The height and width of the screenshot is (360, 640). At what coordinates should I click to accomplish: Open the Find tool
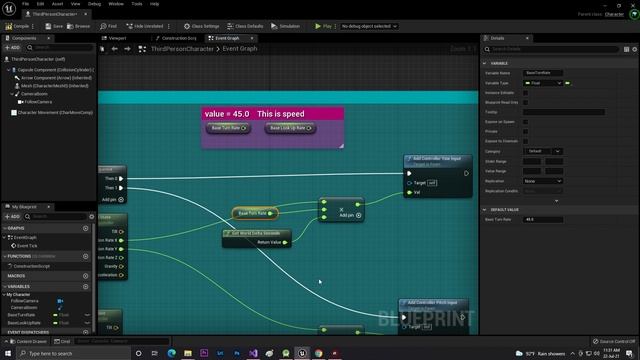click(x=108, y=26)
